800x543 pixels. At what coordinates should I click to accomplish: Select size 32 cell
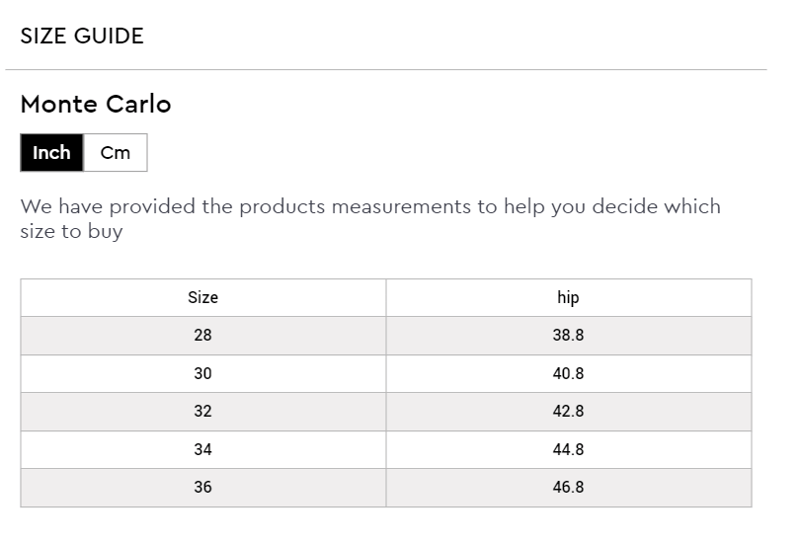[x=203, y=411]
